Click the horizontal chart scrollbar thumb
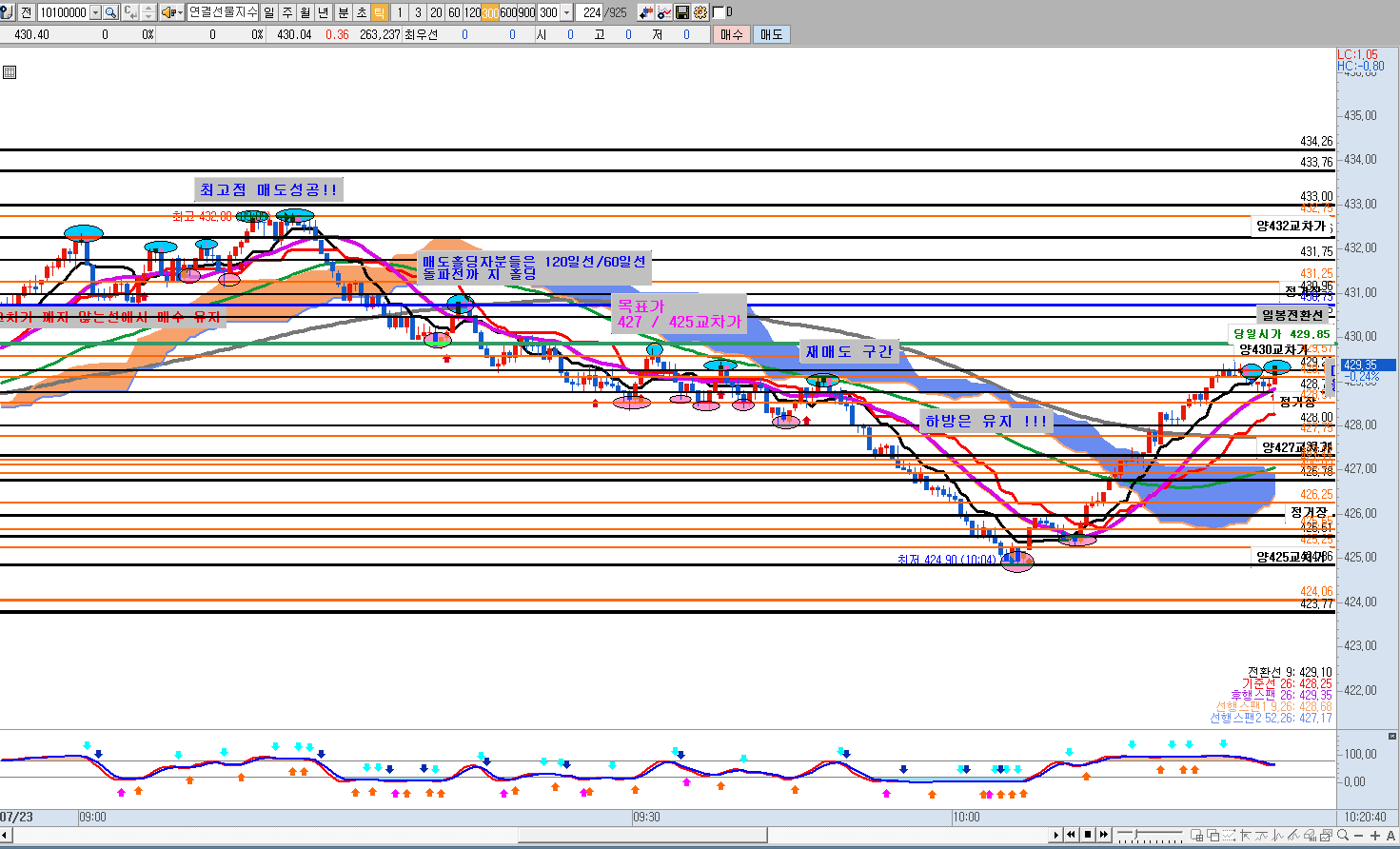The width and height of the screenshot is (1400, 849). [x=642, y=835]
